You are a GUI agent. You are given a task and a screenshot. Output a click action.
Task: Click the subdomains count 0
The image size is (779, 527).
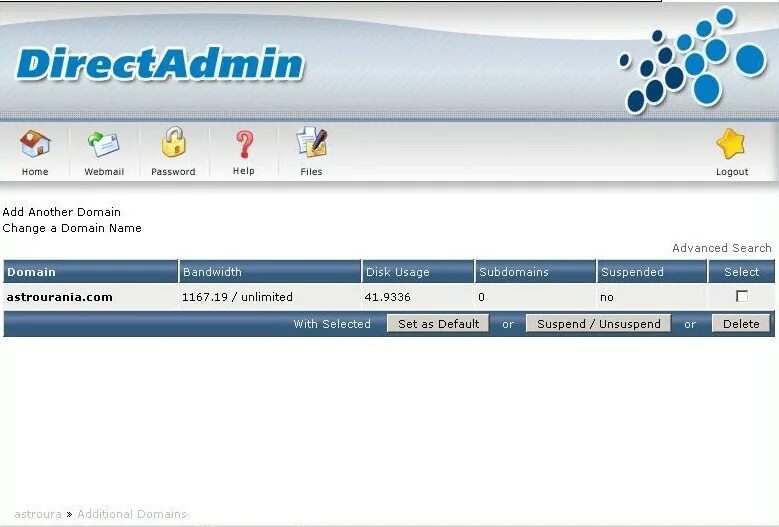click(481, 297)
